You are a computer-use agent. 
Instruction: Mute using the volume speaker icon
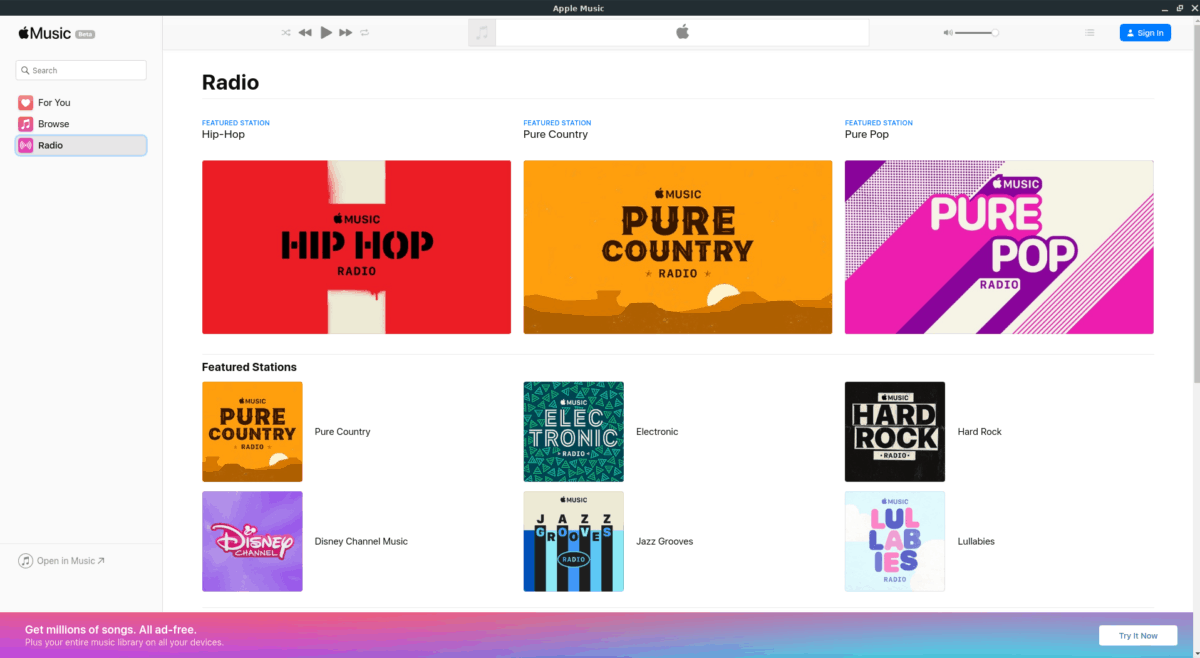click(x=948, y=33)
